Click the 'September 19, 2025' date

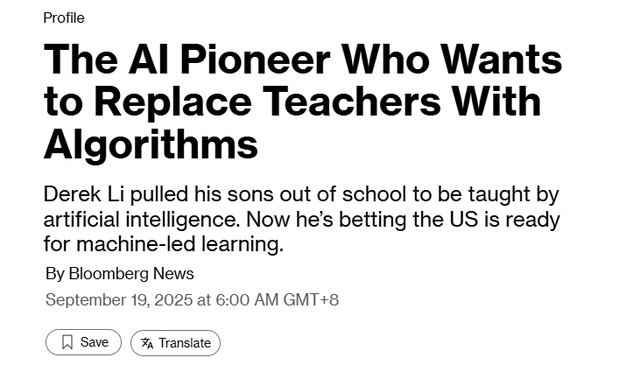pyautogui.click(x=119, y=300)
